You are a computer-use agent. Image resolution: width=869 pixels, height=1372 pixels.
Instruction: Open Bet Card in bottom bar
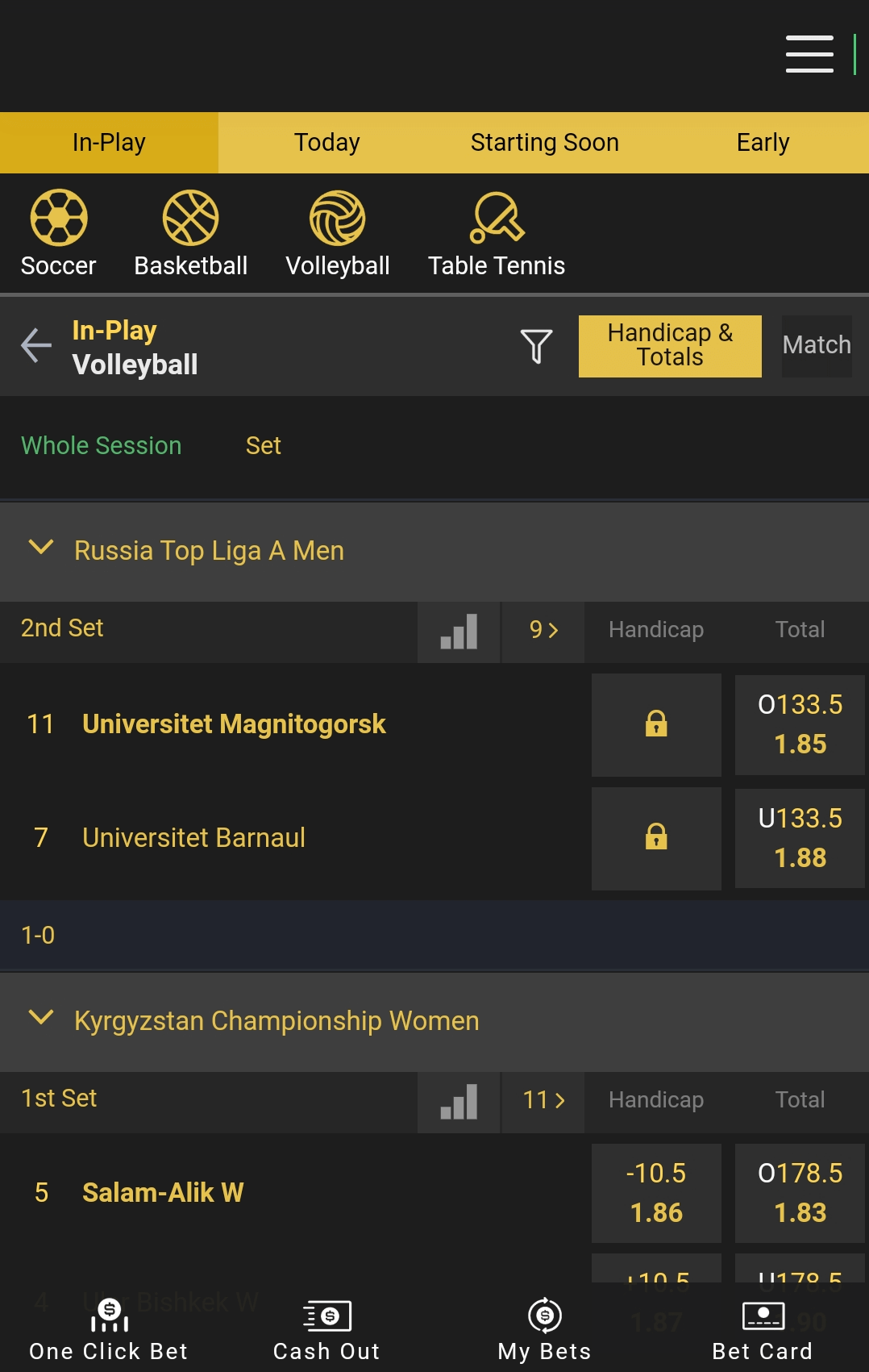coord(763,1330)
